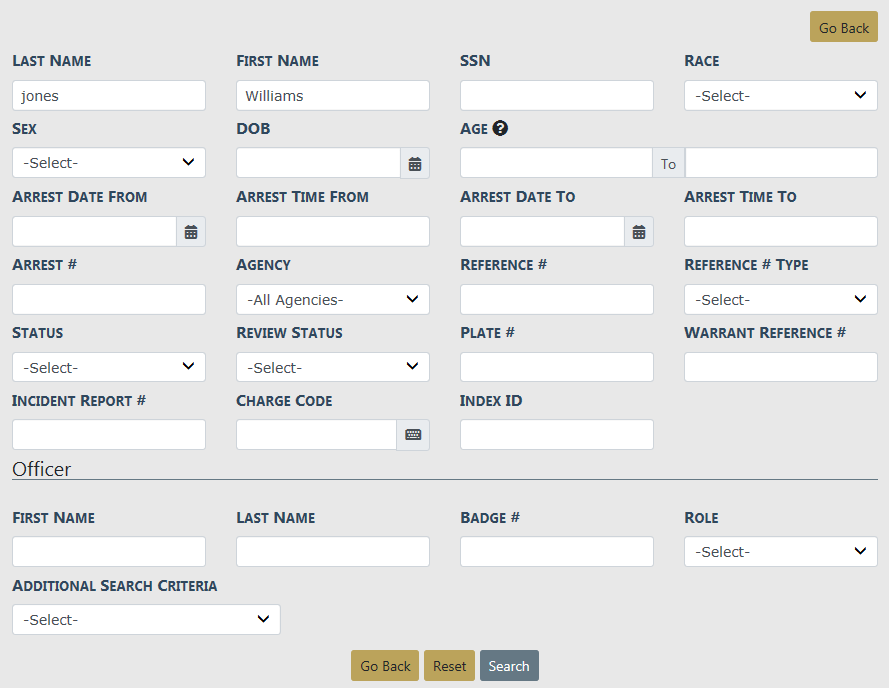Expand the Race dropdown
This screenshot has width=889, height=688.
click(x=780, y=96)
